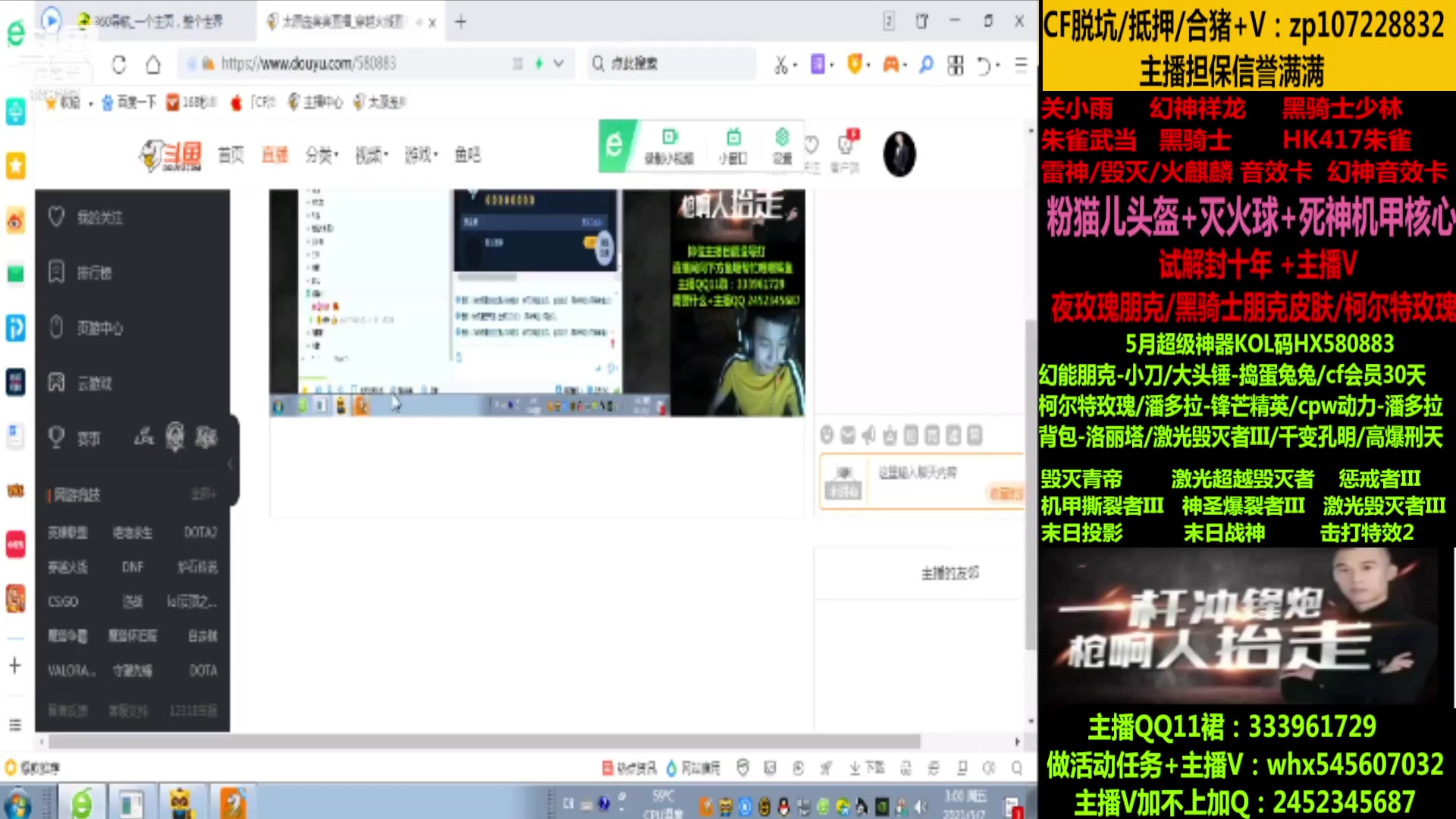Click 小窗口 button in green panel
The image size is (1456, 819).
point(733,146)
